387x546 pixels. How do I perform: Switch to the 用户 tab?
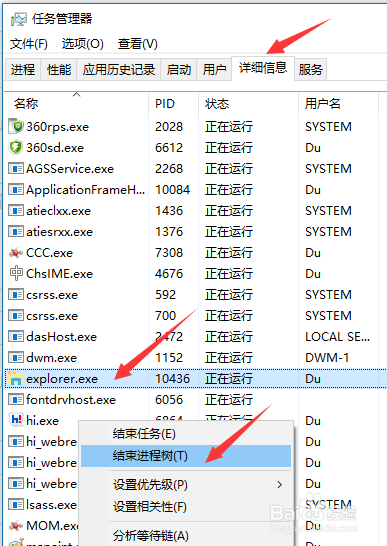coord(215,70)
